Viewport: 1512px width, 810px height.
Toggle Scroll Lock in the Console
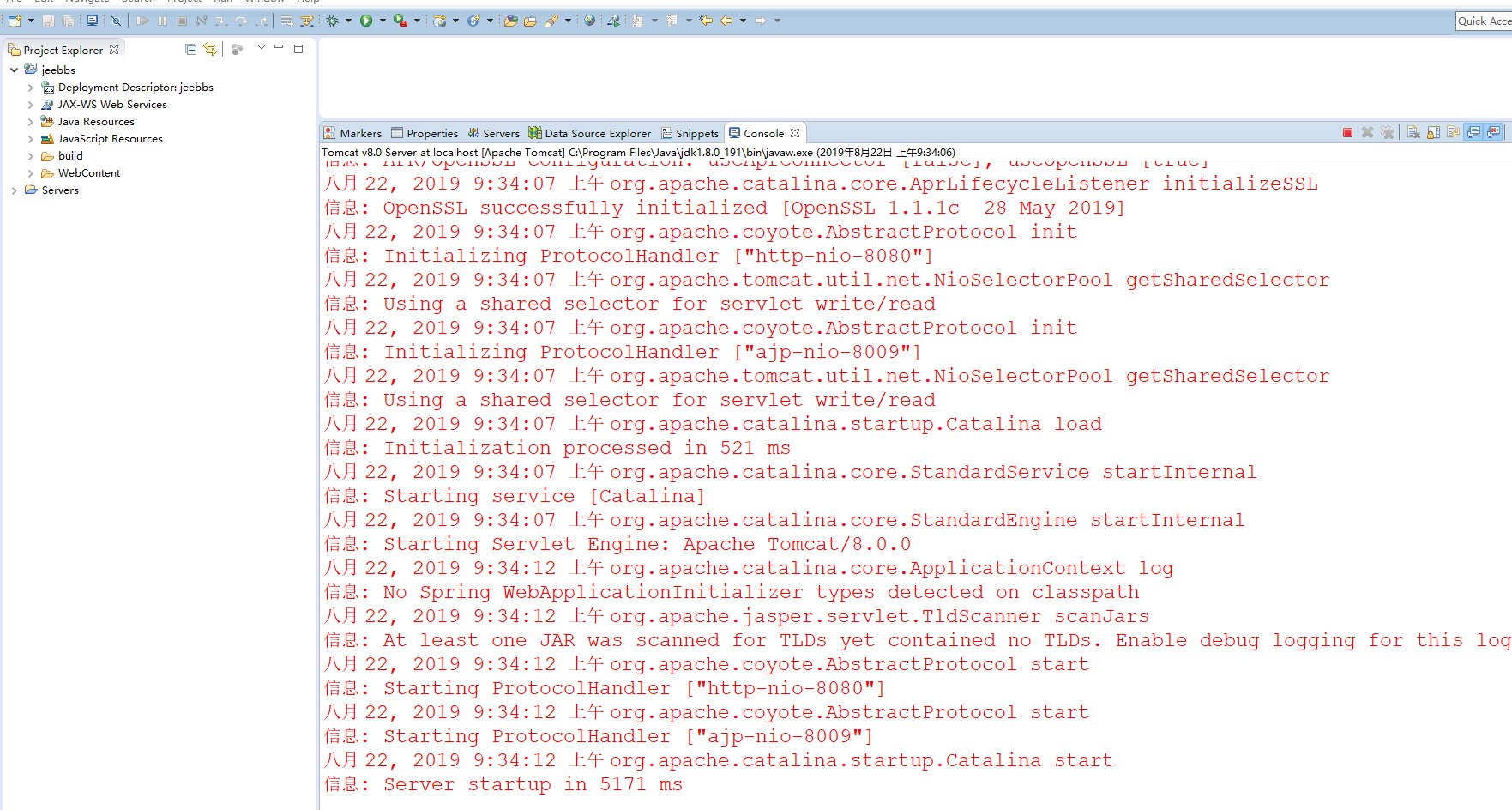point(1433,132)
